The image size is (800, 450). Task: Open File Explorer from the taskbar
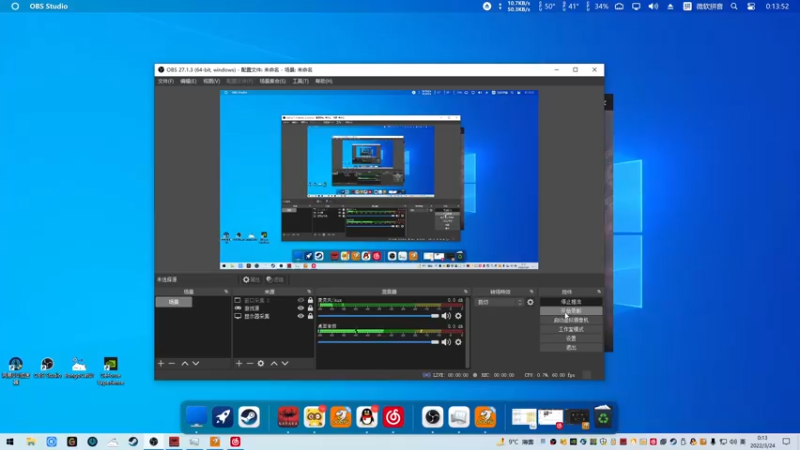tap(31, 442)
